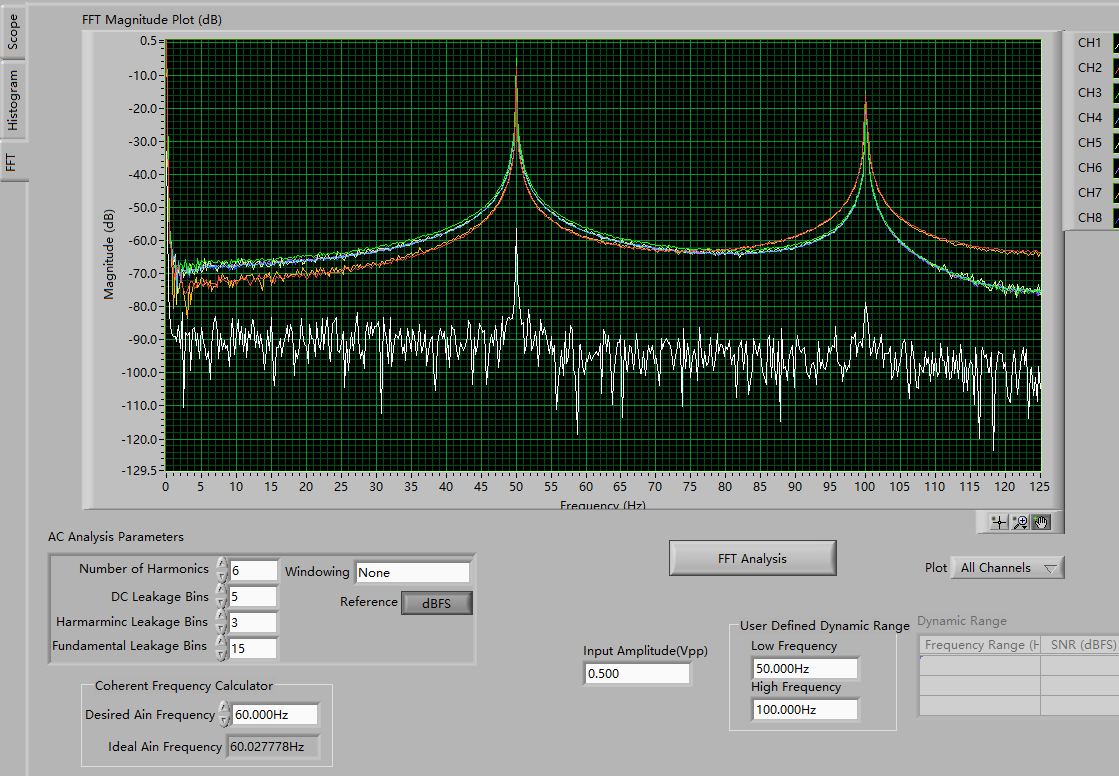The height and width of the screenshot is (776, 1119).
Task: Open the Windowing selector showing None
Action: pos(412,573)
